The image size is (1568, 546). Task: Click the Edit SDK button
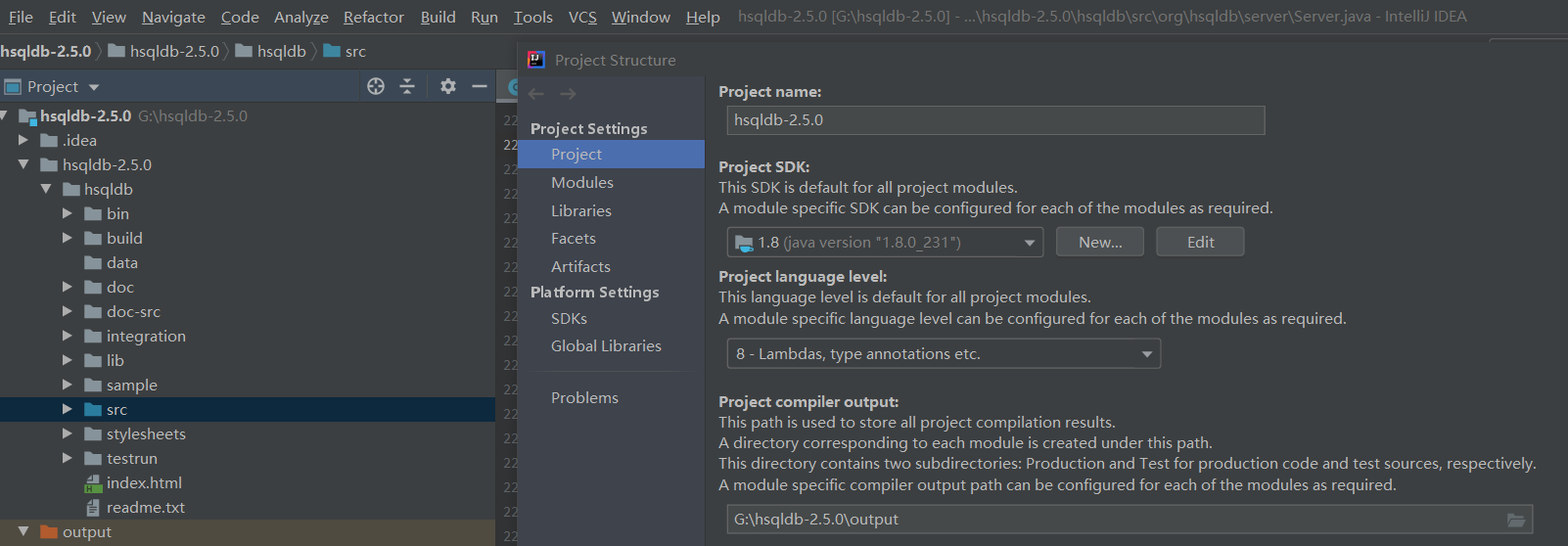coord(1200,243)
